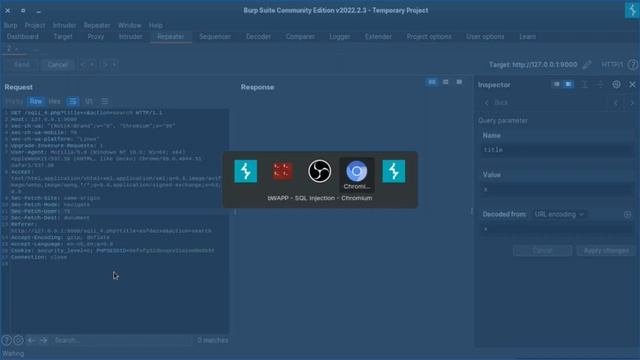
Task: Click Apply changes in Inspector
Action: (606, 251)
